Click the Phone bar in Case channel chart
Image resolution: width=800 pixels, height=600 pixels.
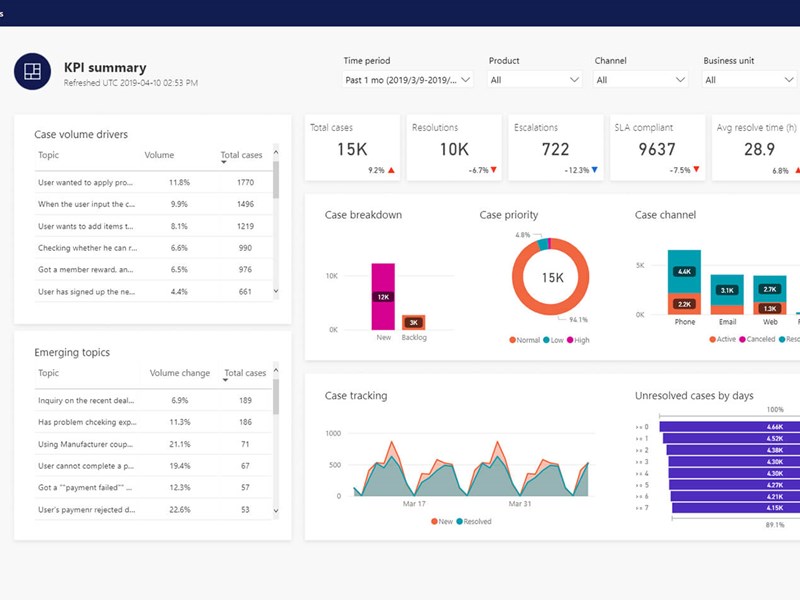point(684,283)
